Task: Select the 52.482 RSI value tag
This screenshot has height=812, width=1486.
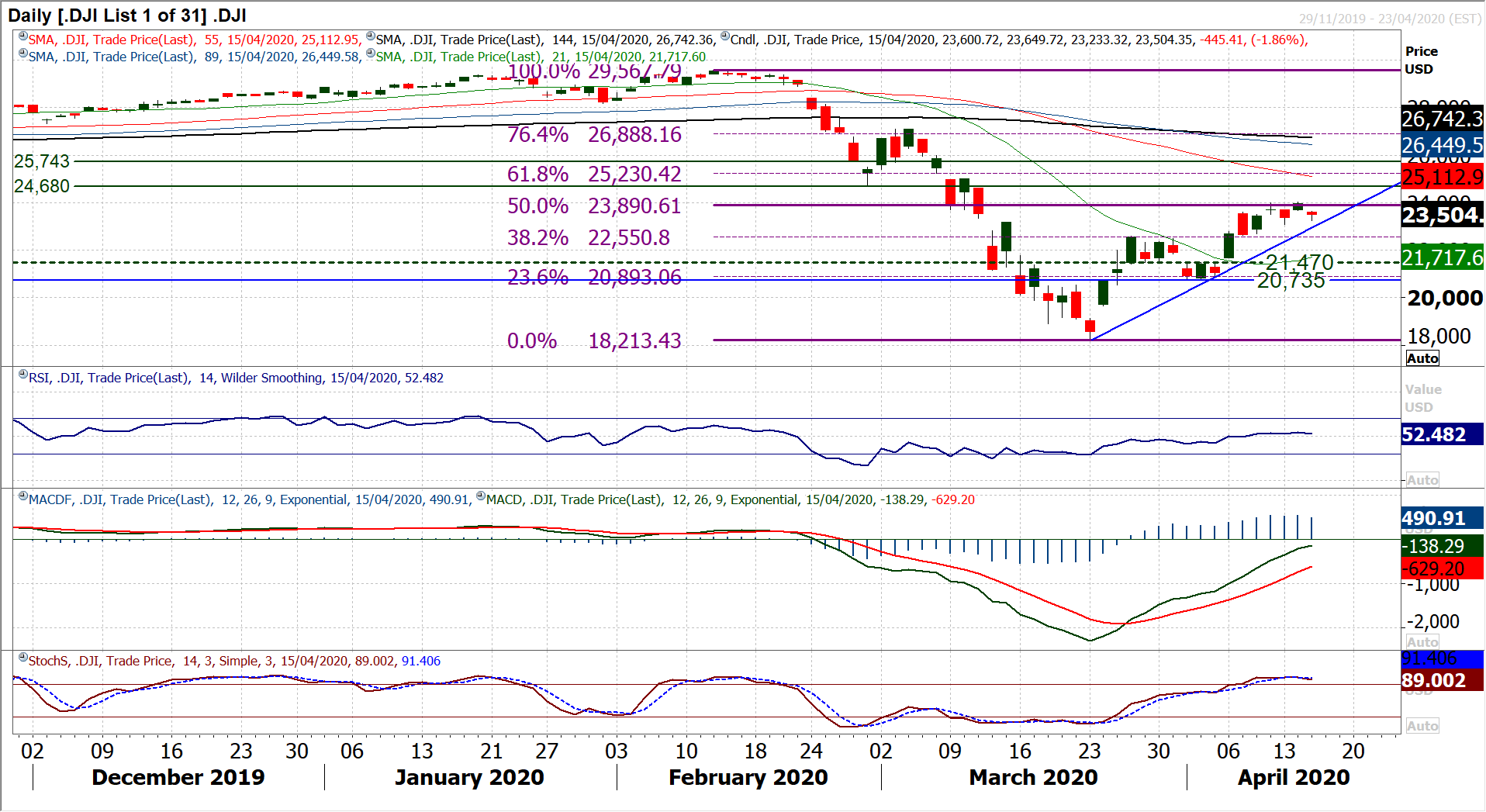Action: click(x=1443, y=434)
